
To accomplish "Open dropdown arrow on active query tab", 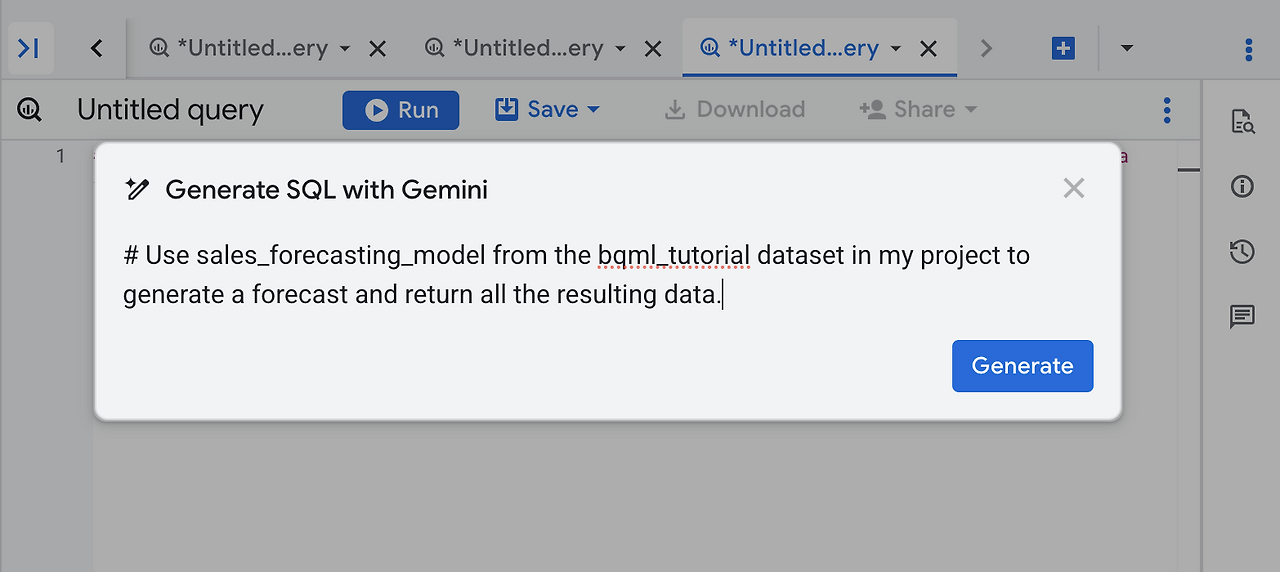I will tap(896, 48).
